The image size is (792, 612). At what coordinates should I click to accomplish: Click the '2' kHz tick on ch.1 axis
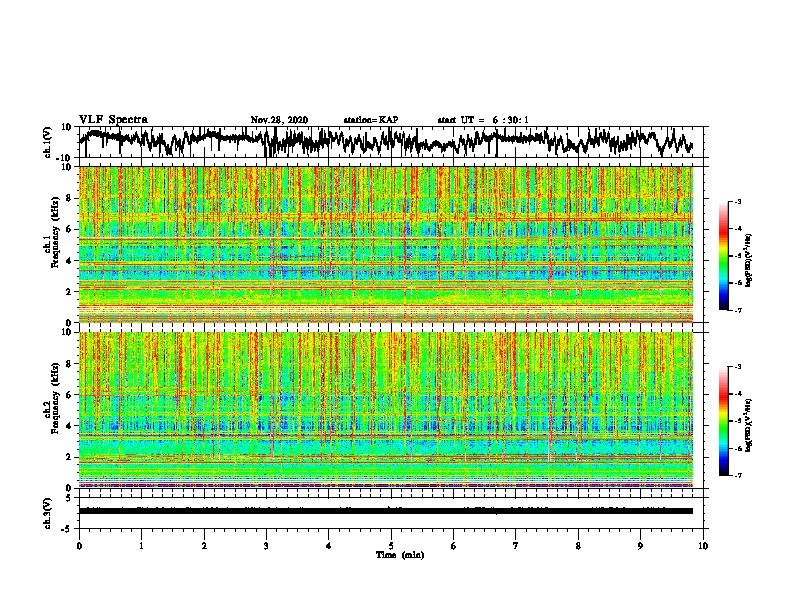click(69, 292)
